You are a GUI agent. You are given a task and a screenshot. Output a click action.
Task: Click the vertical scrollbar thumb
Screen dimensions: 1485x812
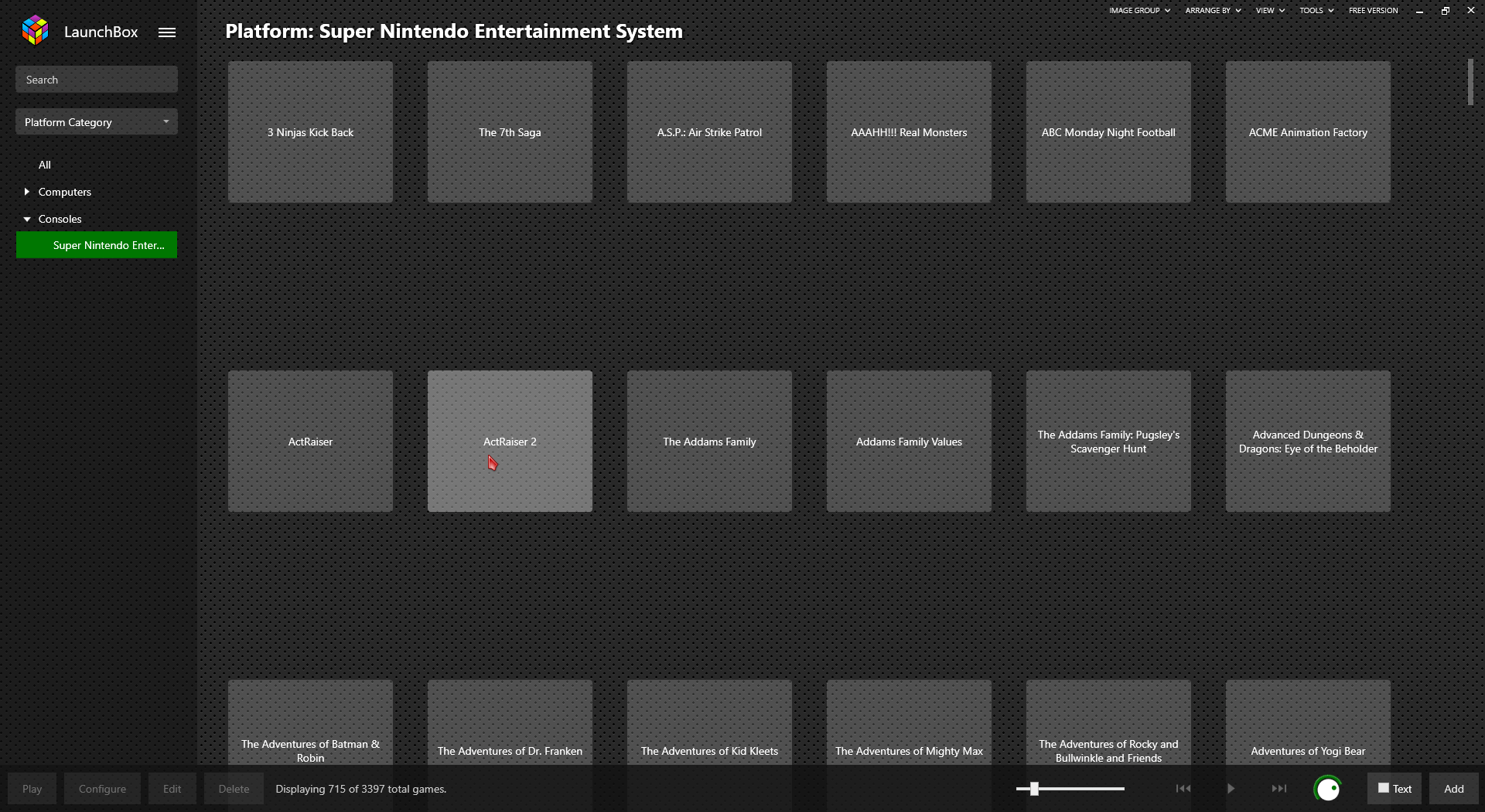click(x=1470, y=81)
